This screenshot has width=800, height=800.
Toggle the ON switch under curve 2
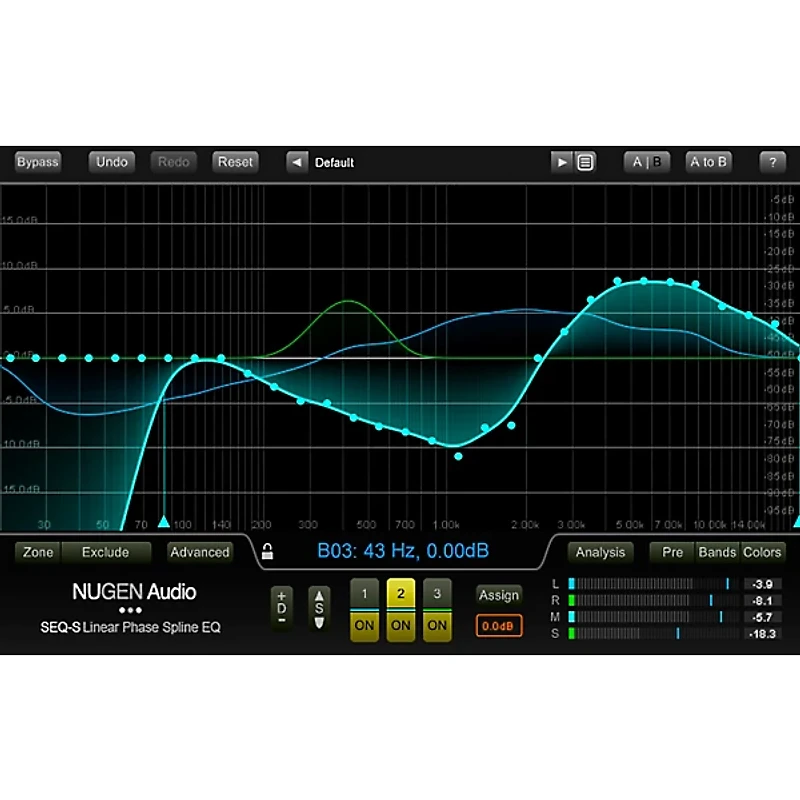tap(401, 626)
